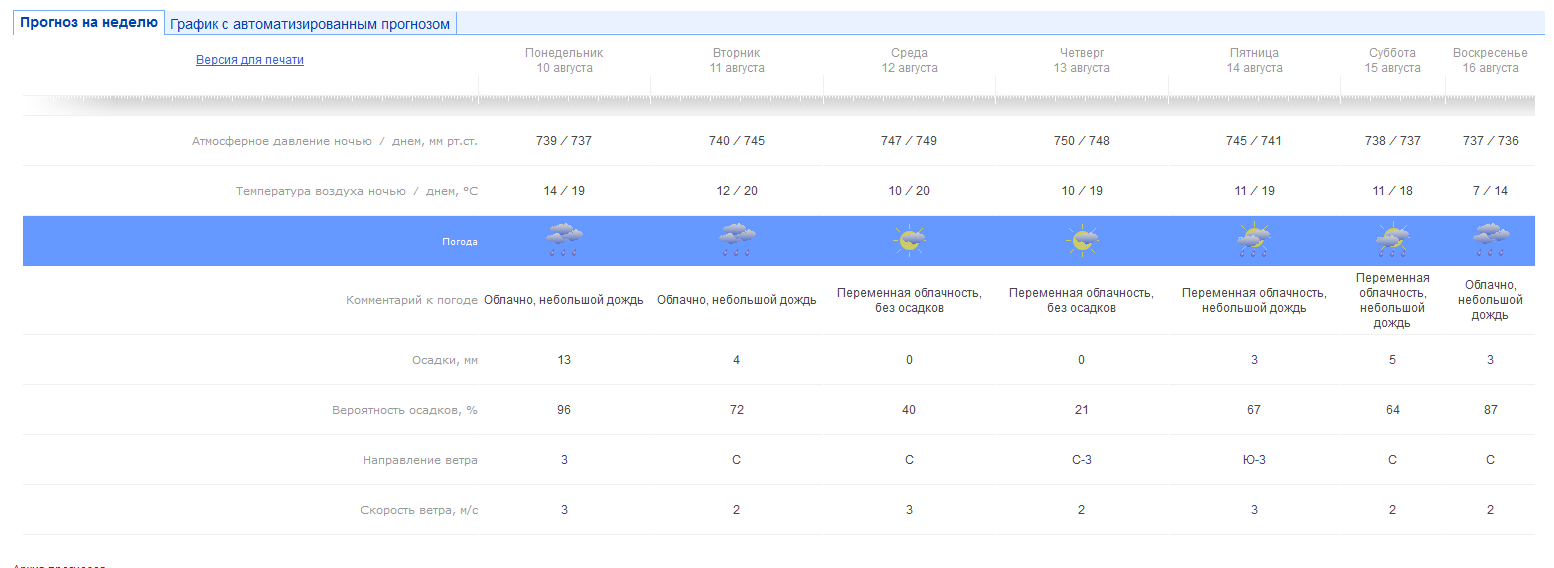The width and height of the screenshot is (1554, 568).
Task: Switch to Прогноз на неделю tab
Action: (x=89, y=23)
